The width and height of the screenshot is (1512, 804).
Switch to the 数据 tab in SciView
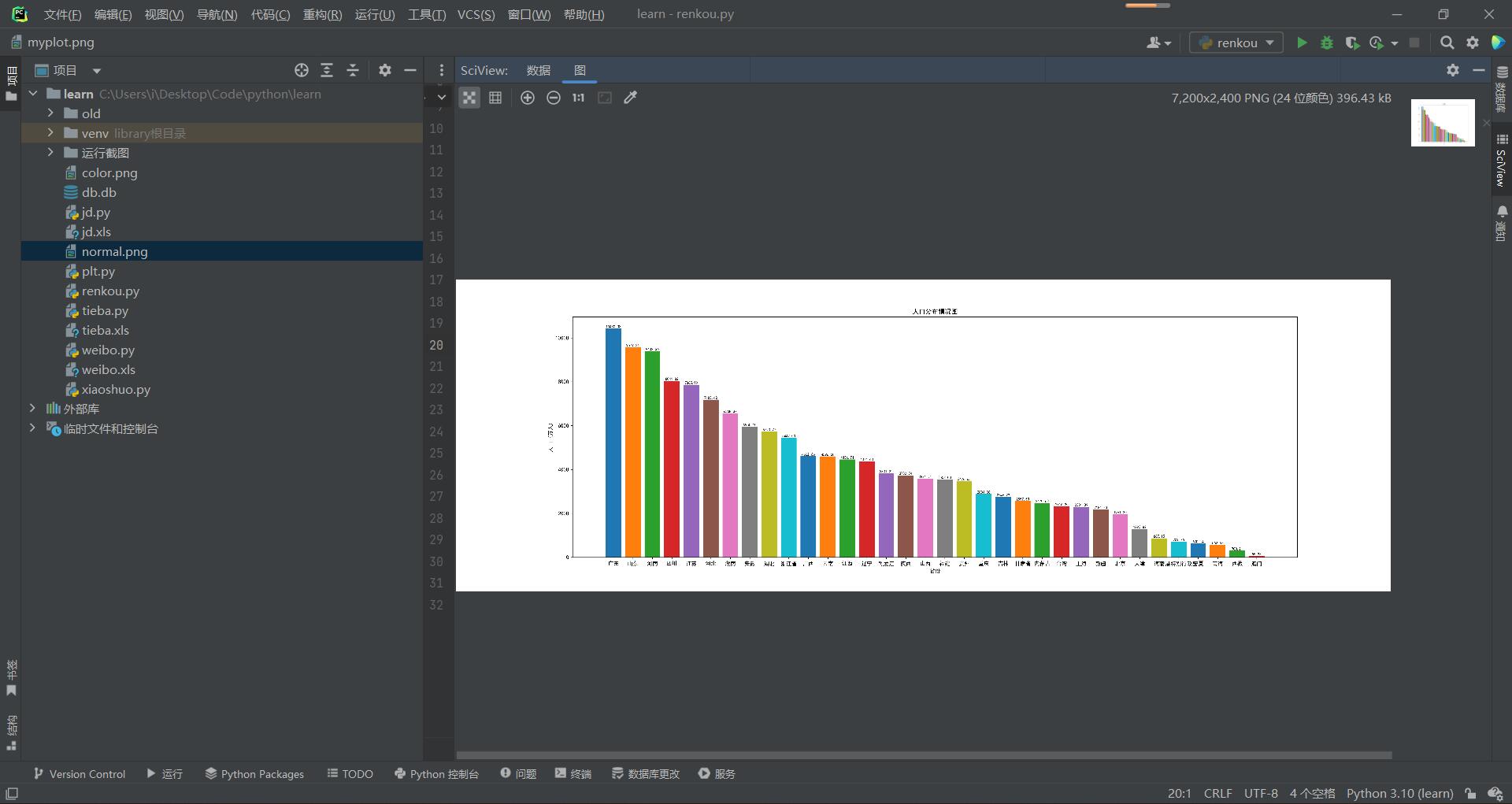(x=539, y=70)
